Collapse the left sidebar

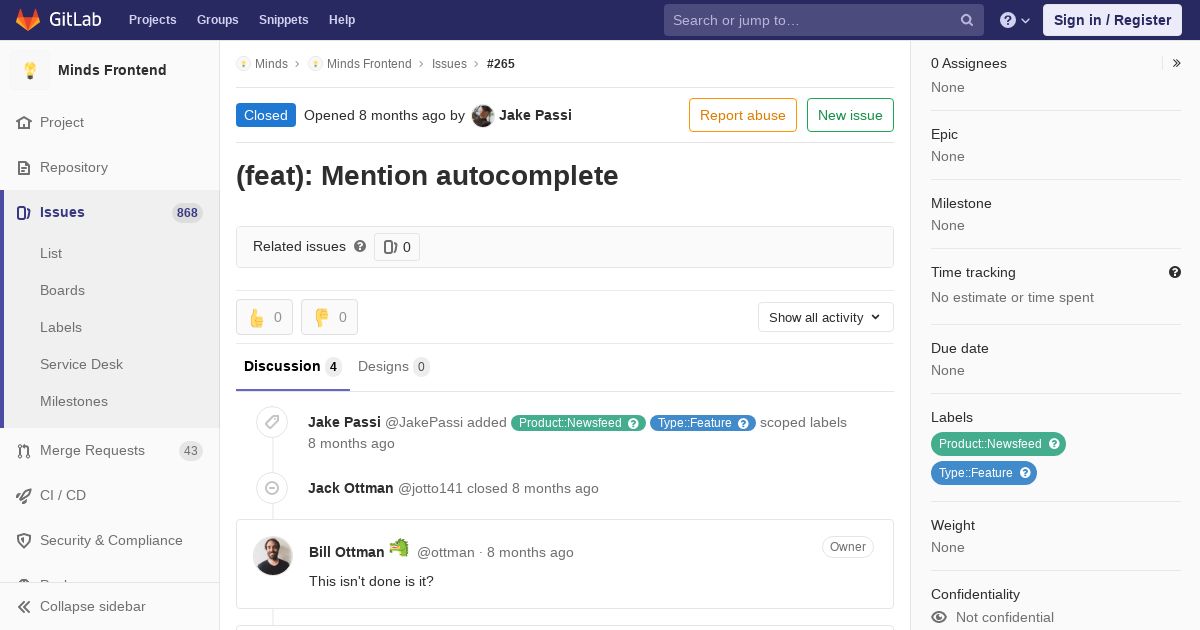tap(92, 606)
